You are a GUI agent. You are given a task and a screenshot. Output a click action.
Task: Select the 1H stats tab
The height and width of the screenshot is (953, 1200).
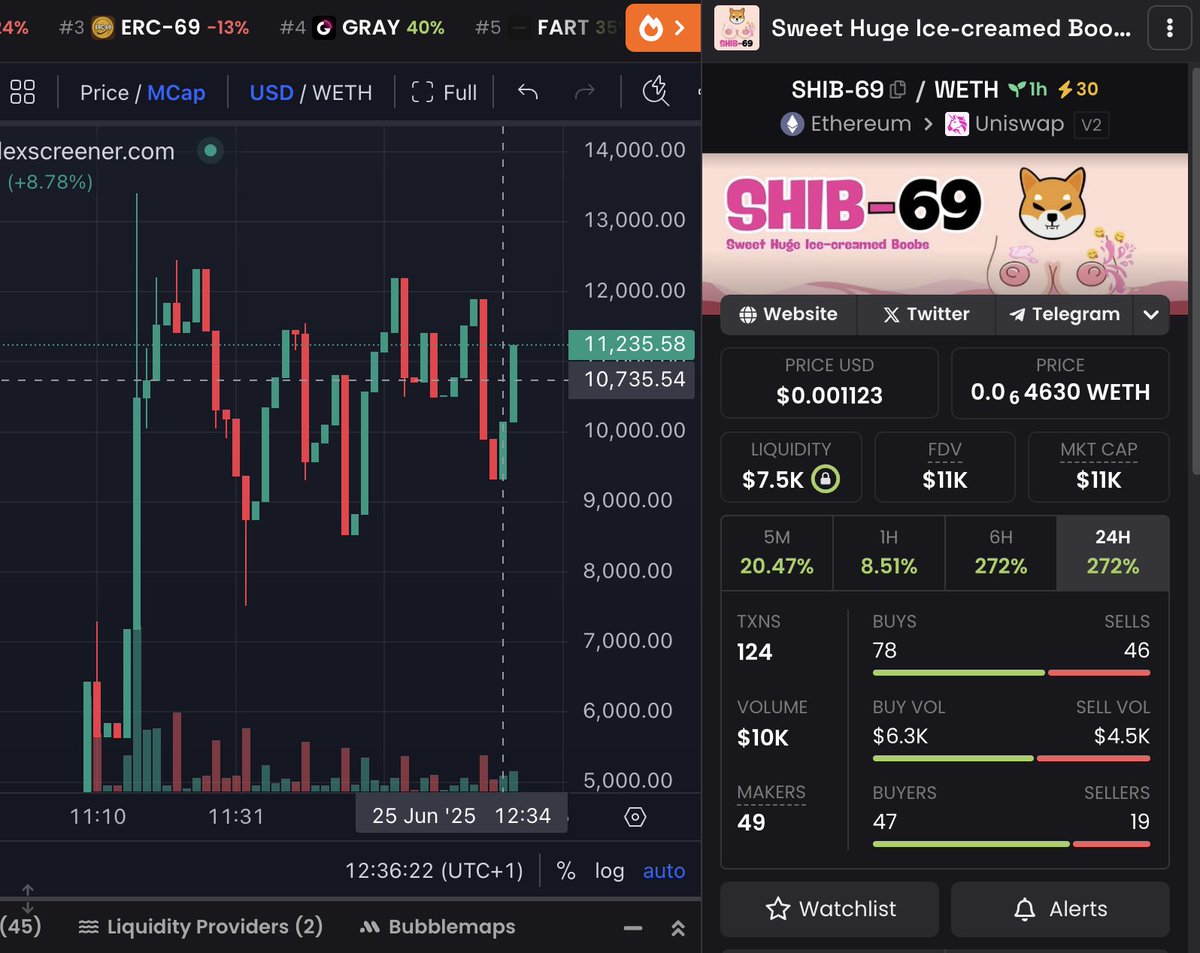click(889, 553)
